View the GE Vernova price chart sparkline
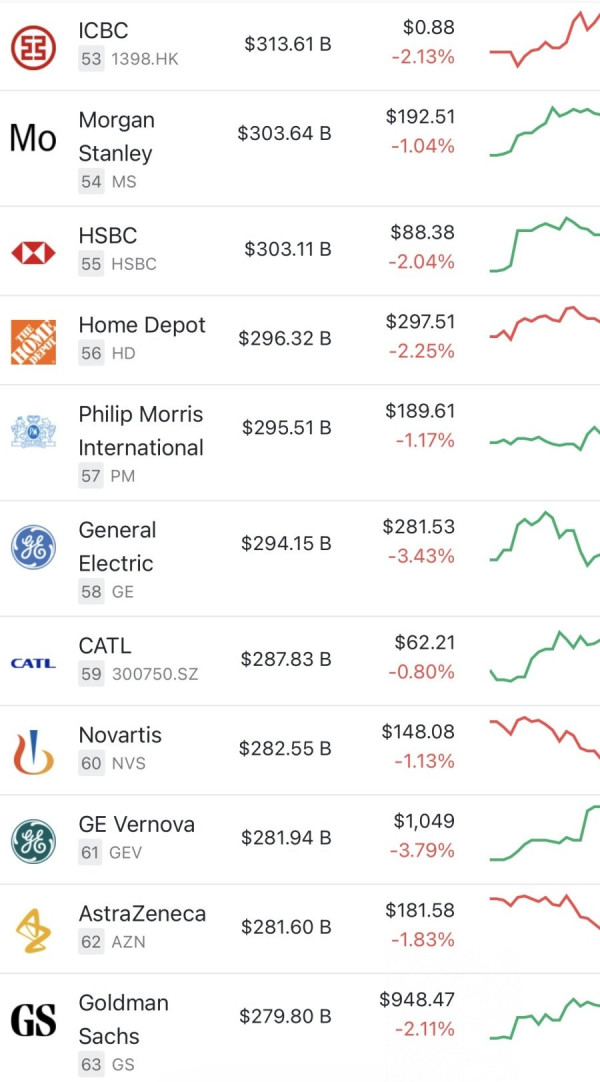The image size is (600, 1082). (545, 833)
